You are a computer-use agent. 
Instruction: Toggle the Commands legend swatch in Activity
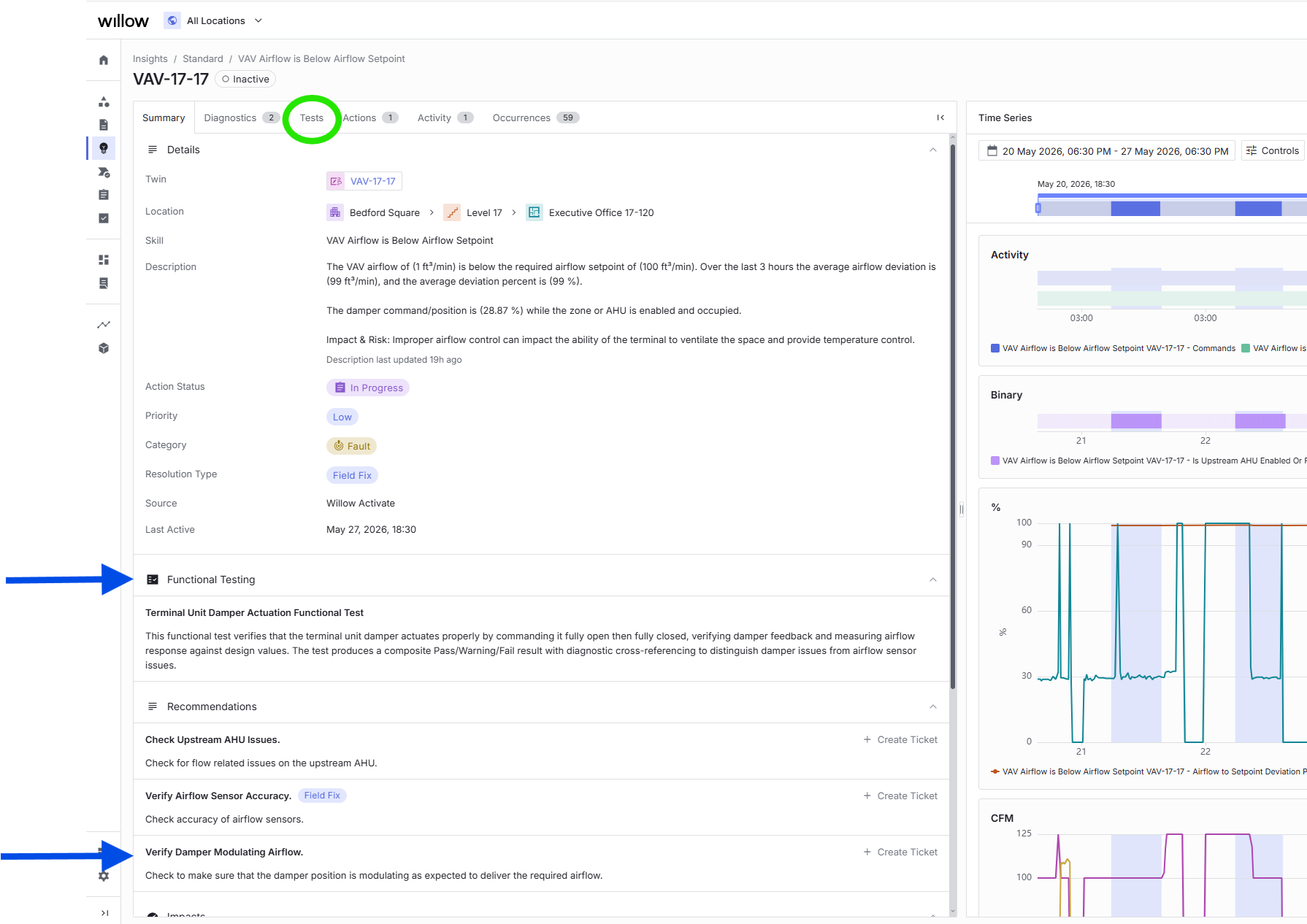pos(995,348)
